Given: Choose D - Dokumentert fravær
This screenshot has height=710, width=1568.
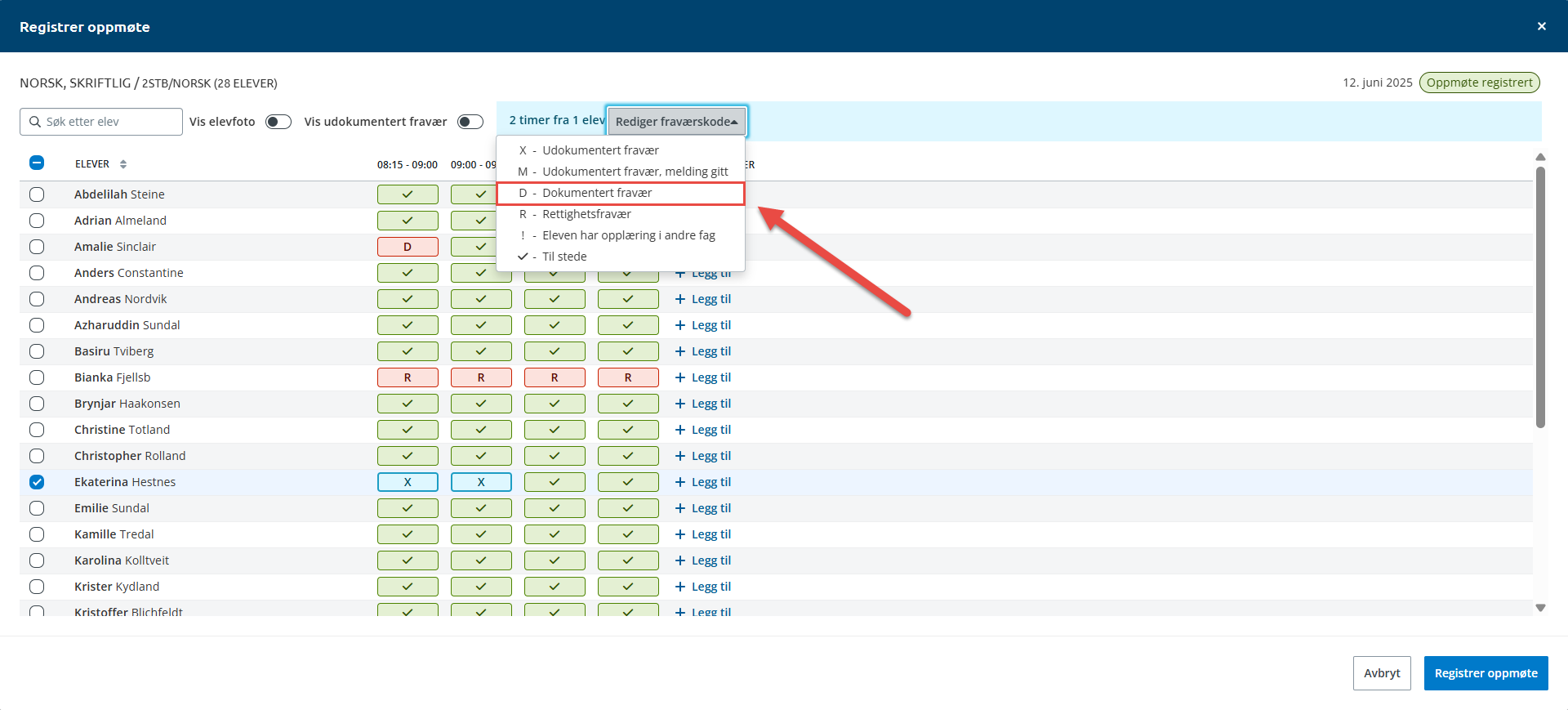Looking at the screenshot, I should 621,193.
